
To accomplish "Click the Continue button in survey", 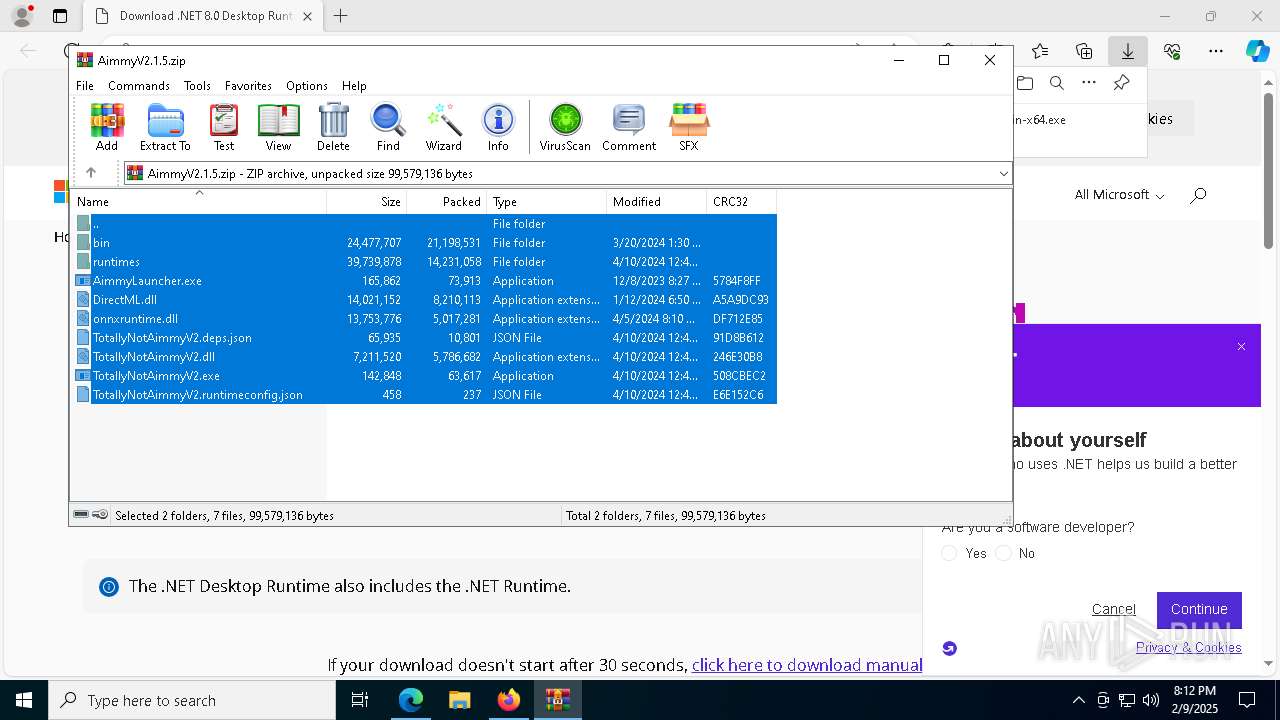I will coord(1199,609).
